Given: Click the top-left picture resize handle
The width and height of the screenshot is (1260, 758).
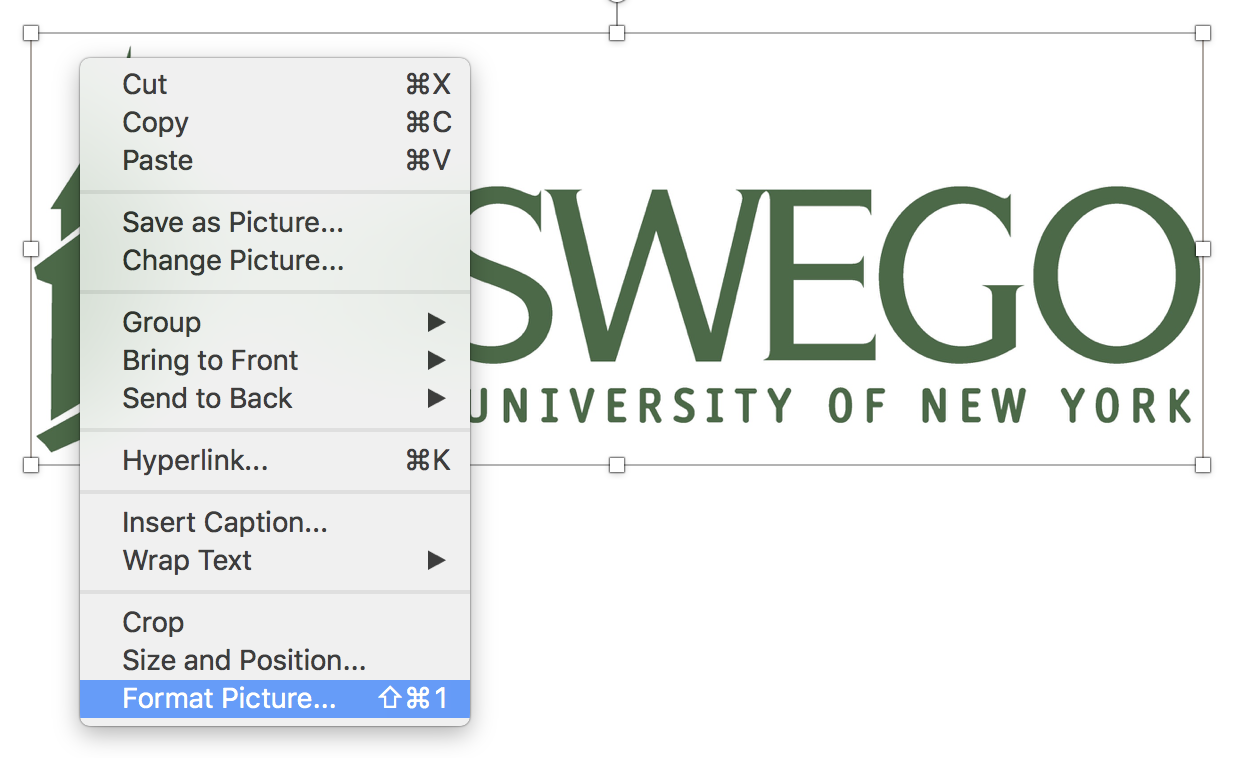Looking at the screenshot, I should pos(31,33).
